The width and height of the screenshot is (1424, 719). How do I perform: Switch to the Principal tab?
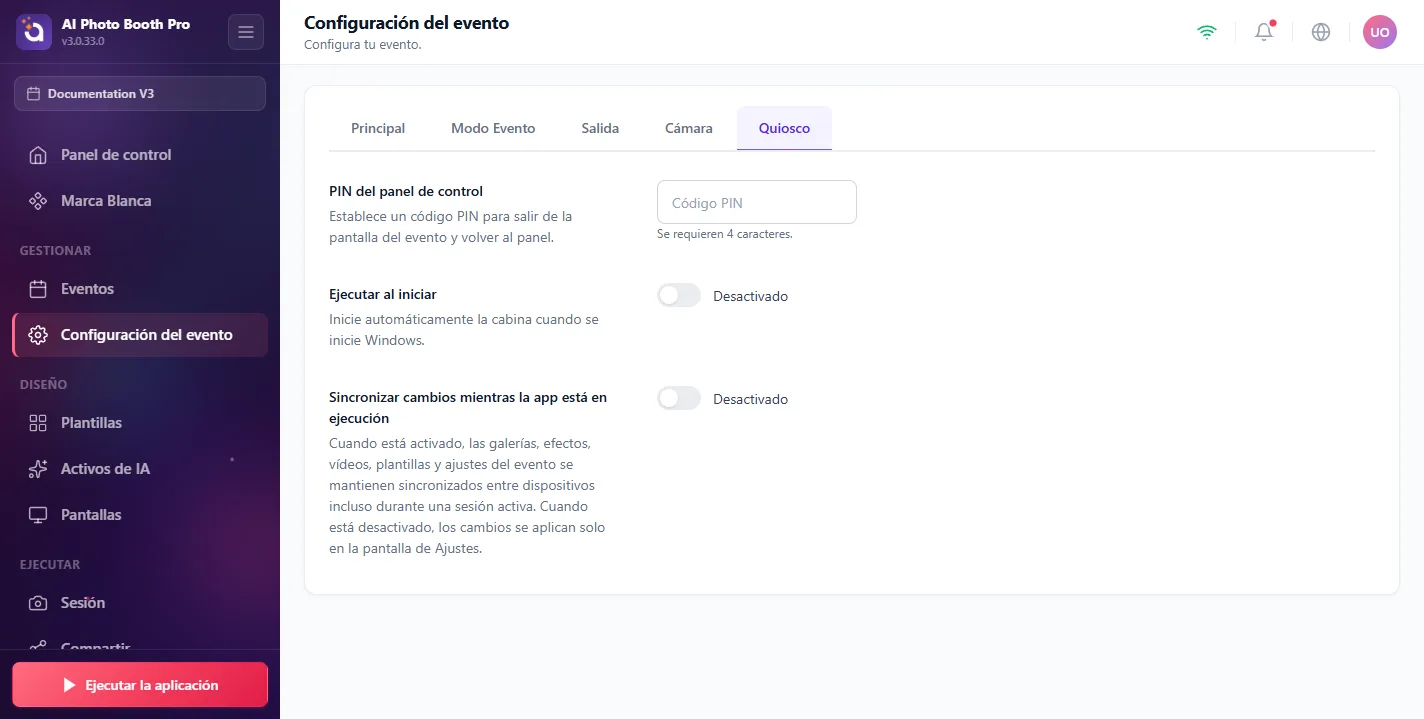tap(378, 128)
